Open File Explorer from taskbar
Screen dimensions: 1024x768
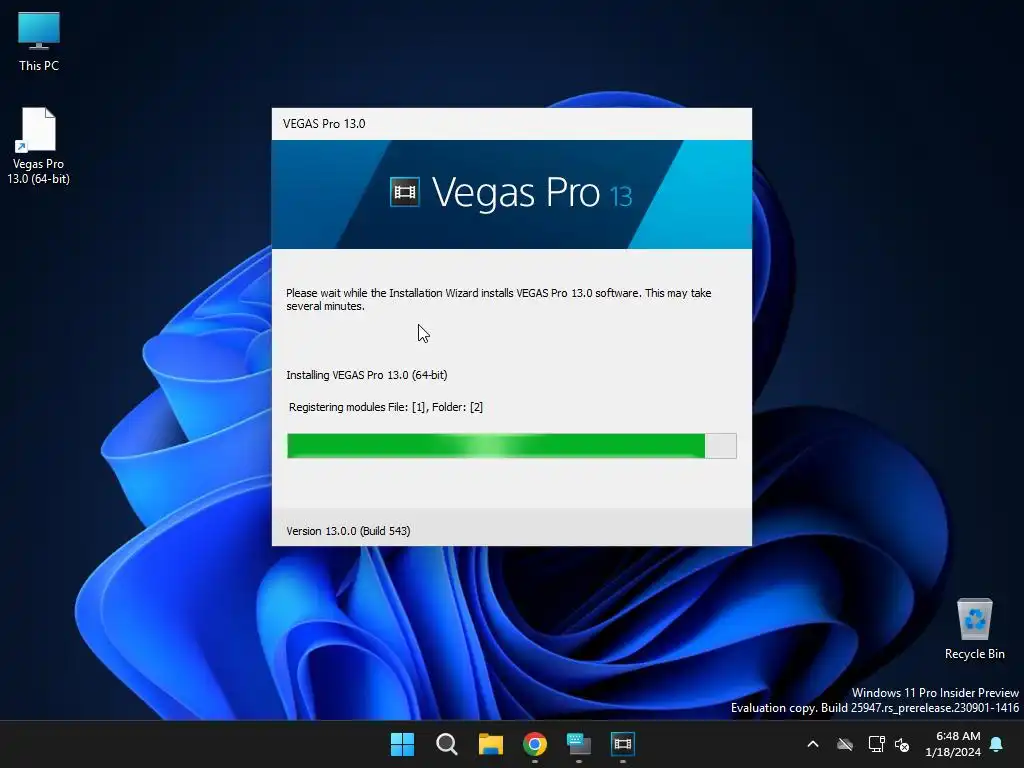490,744
